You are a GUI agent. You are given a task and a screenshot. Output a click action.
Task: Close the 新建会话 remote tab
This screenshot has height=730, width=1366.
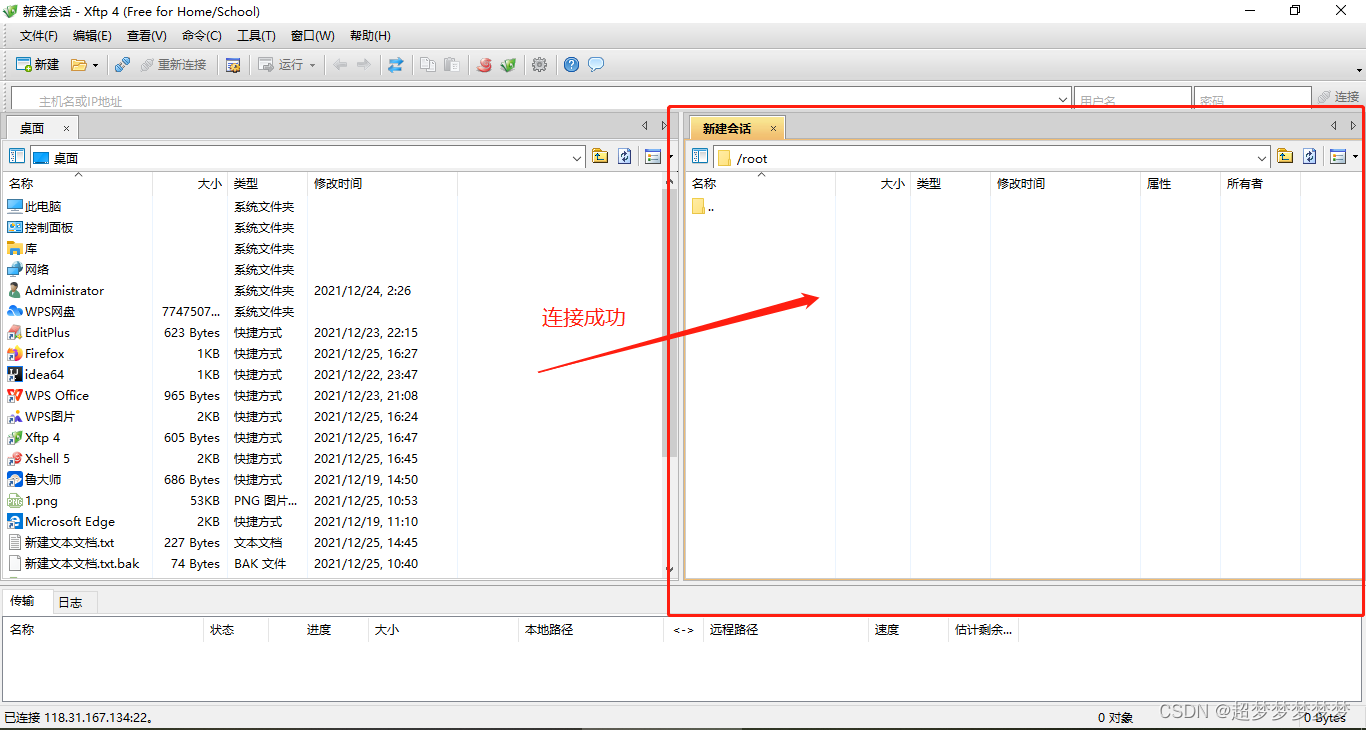(x=773, y=128)
